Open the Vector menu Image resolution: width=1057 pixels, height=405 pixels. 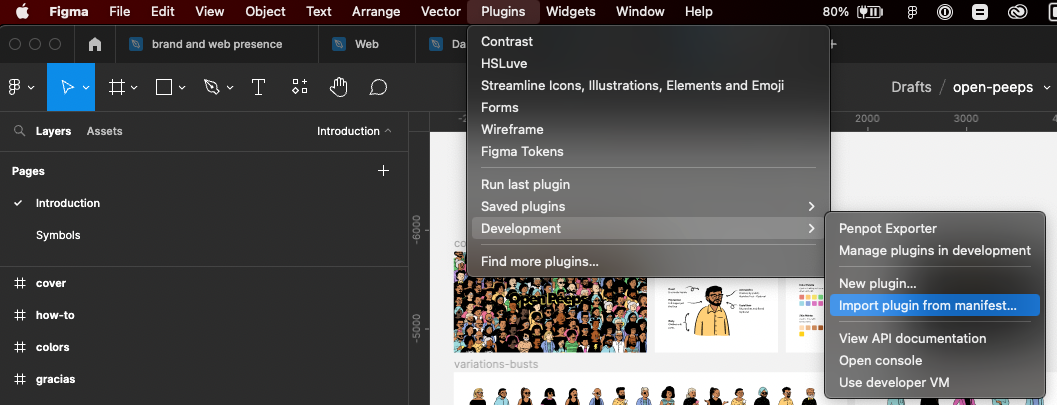click(440, 11)
